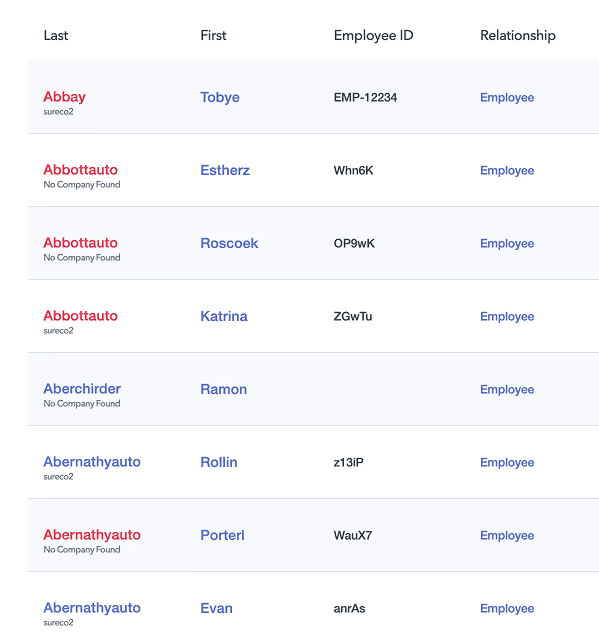Image resolution: width=599 pixels, height=643 pixels.
Task: Sort by the Last column header
Action: tap(56, 35)
